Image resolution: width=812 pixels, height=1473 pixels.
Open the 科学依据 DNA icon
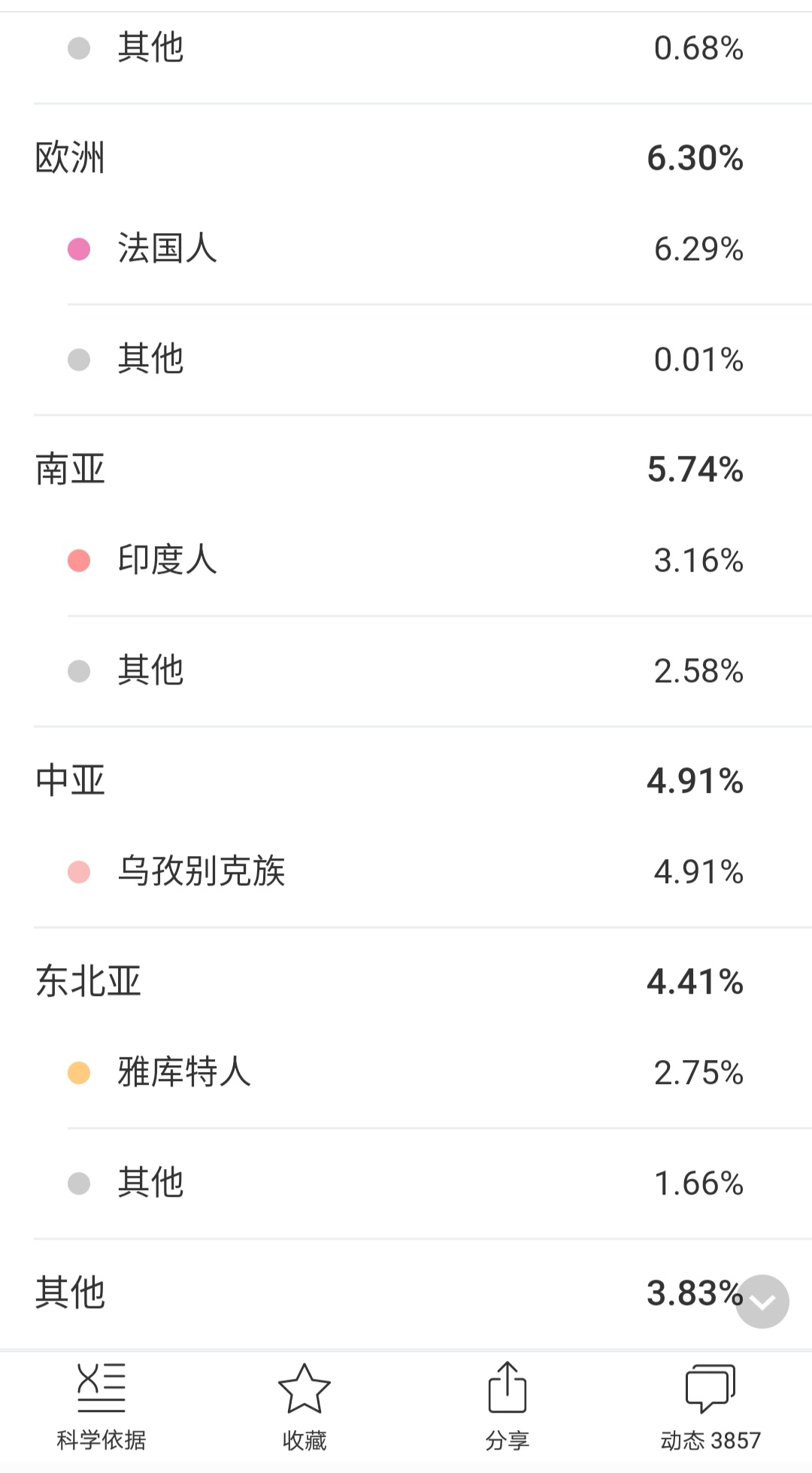101,1386
